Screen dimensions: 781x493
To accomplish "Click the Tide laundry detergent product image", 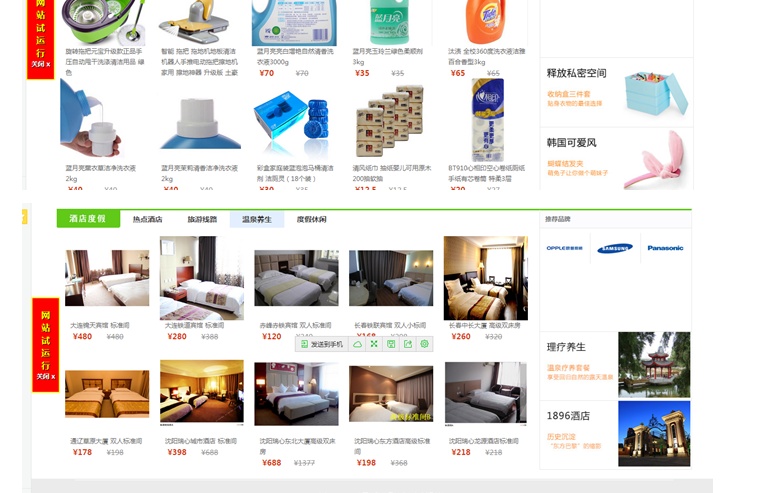I will 485,21.
